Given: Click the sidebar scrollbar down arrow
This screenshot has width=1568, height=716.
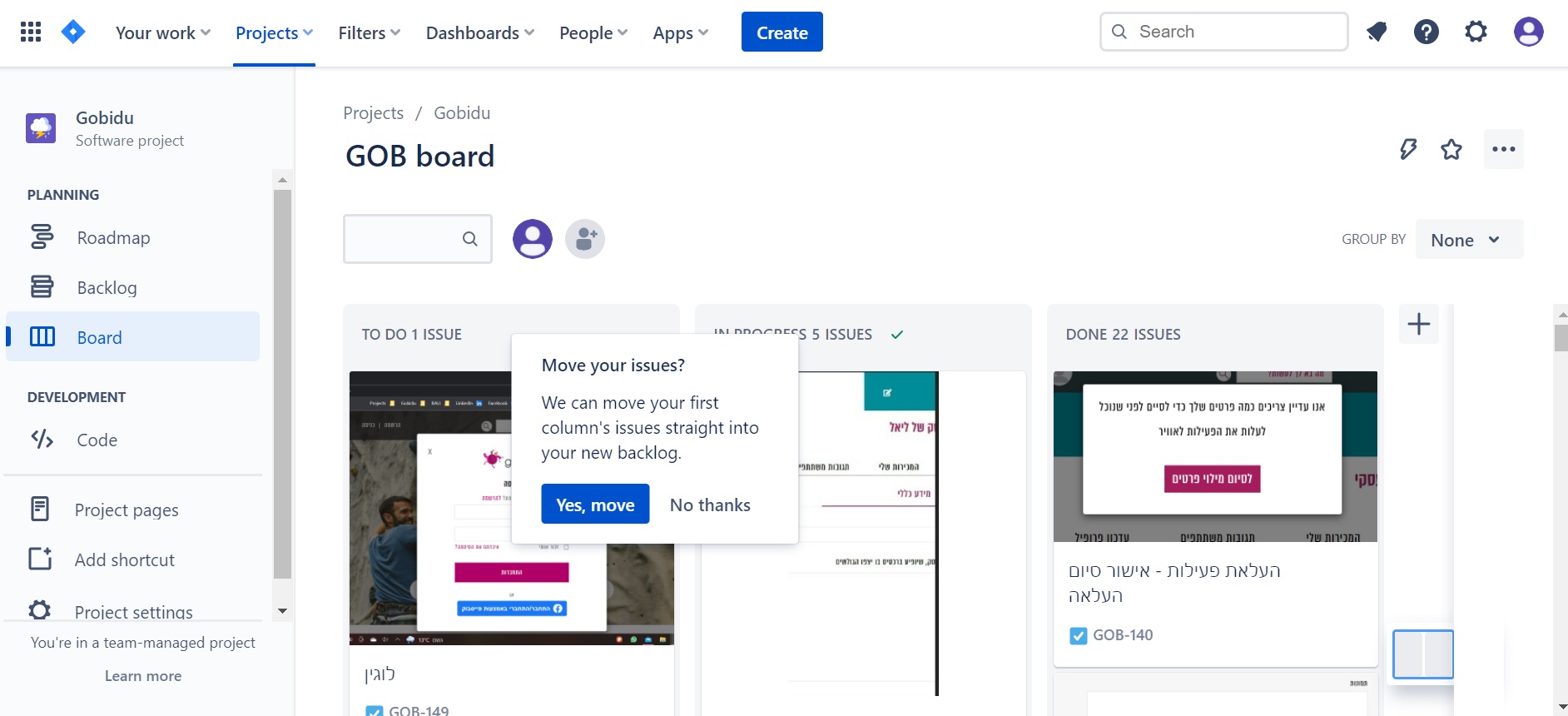Looking at the screenshot, I should click(282, 611).
